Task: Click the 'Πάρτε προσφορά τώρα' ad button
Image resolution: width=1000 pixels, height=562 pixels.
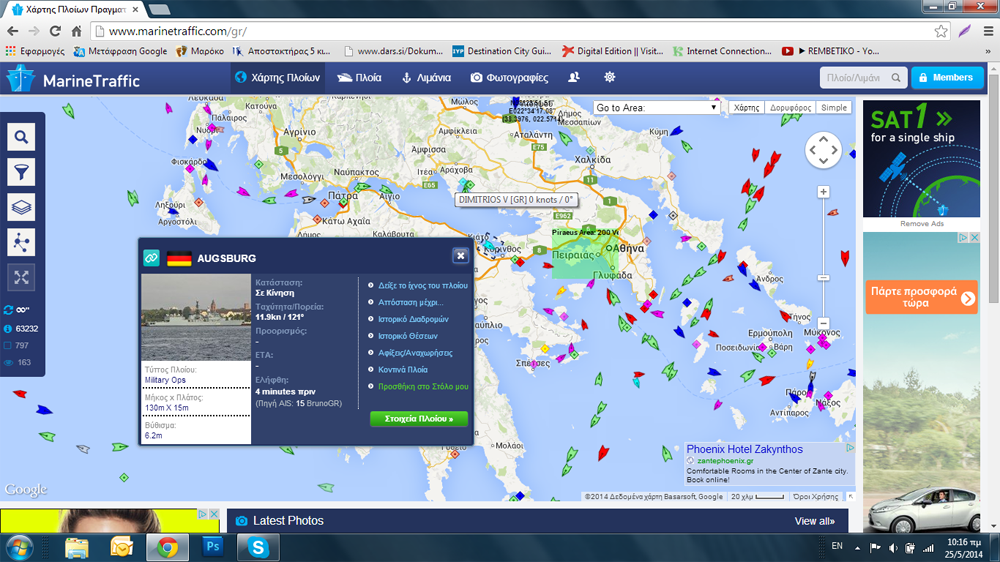Action: click(921, 297)
